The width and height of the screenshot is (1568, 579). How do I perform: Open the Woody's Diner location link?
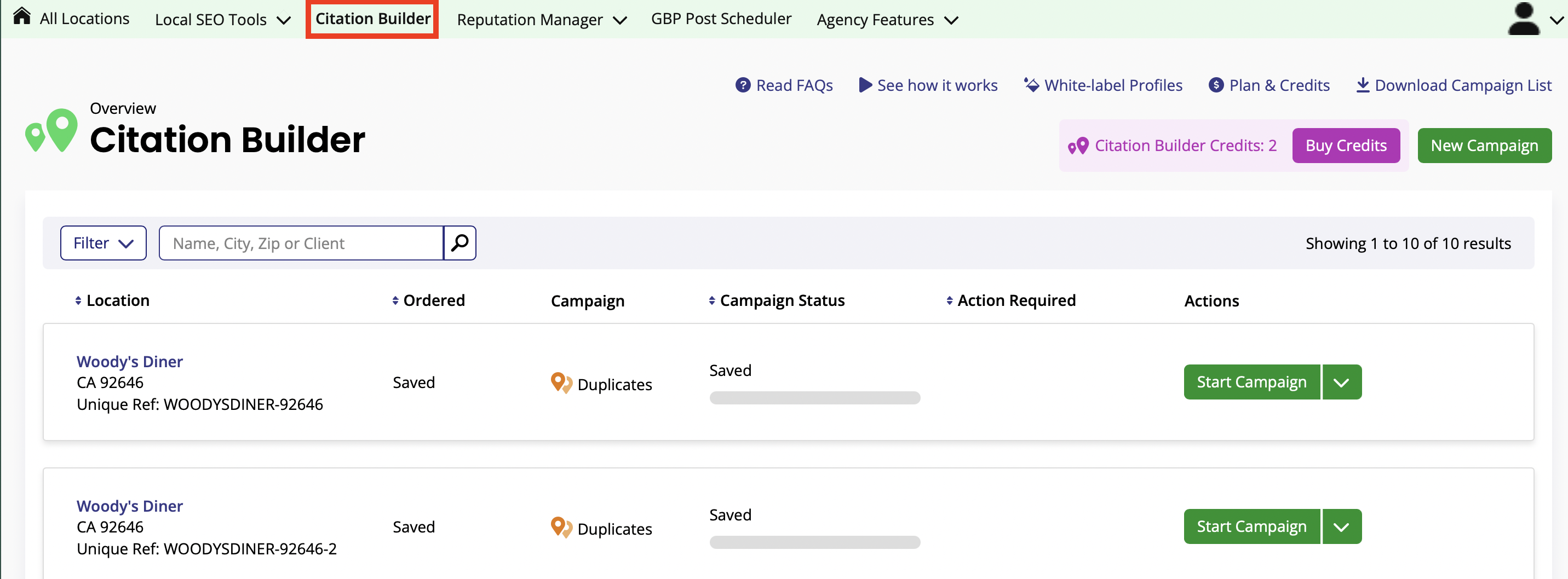tap(130, 361)
